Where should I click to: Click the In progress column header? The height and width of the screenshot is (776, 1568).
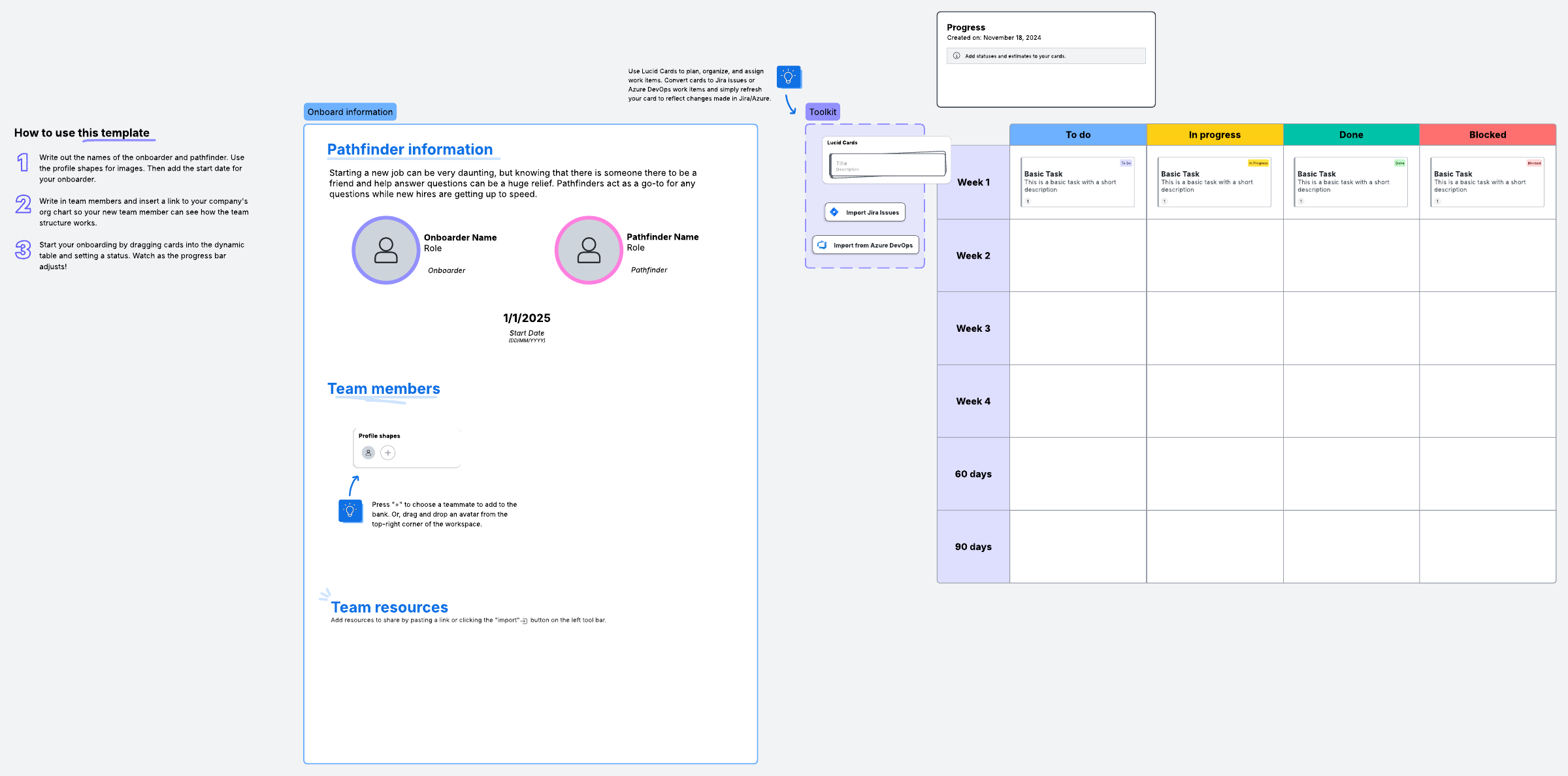pos(1215,135)
